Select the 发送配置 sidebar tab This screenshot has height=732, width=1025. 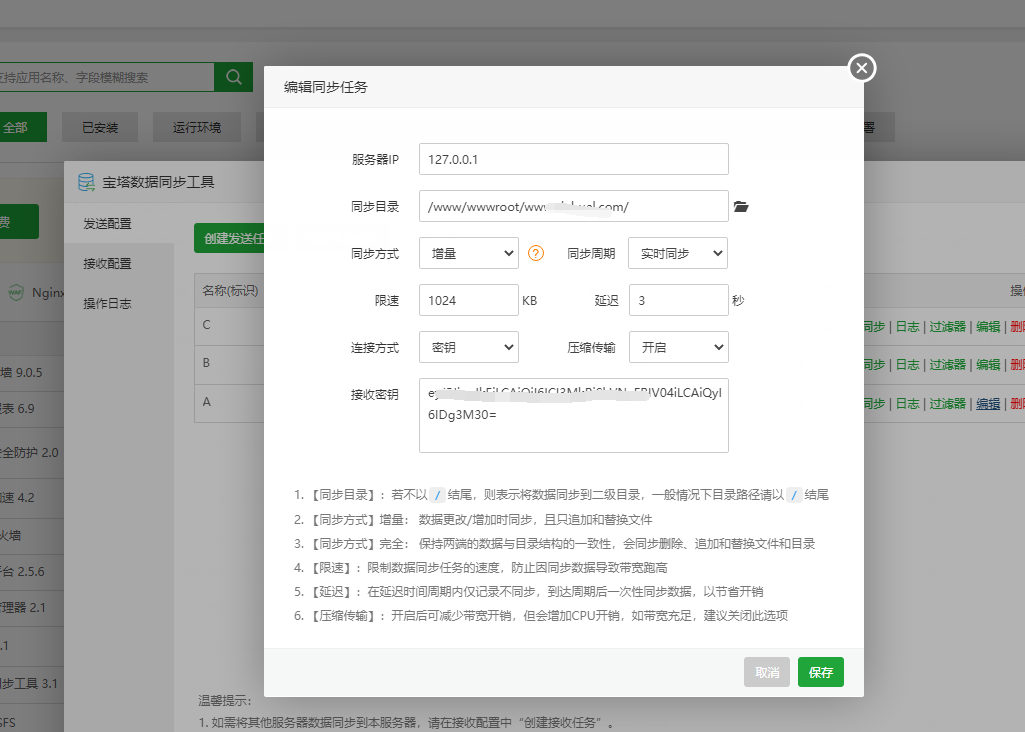pos(107,224)
